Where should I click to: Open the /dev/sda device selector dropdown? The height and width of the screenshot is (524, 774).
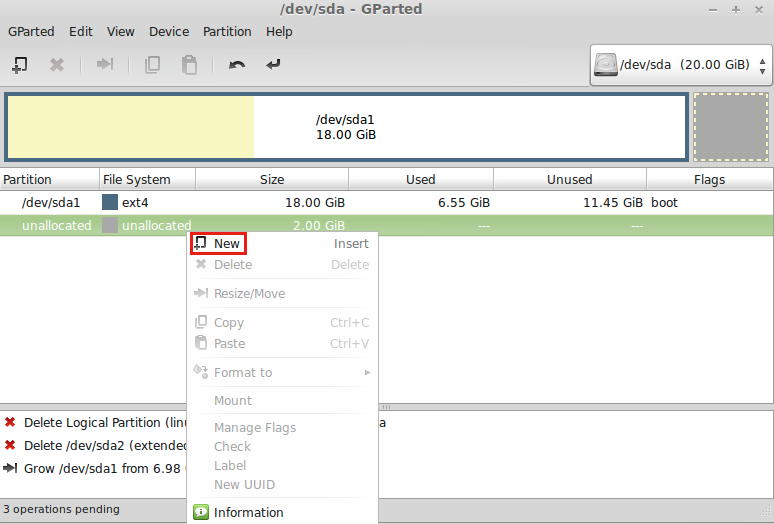coord(680,65)
